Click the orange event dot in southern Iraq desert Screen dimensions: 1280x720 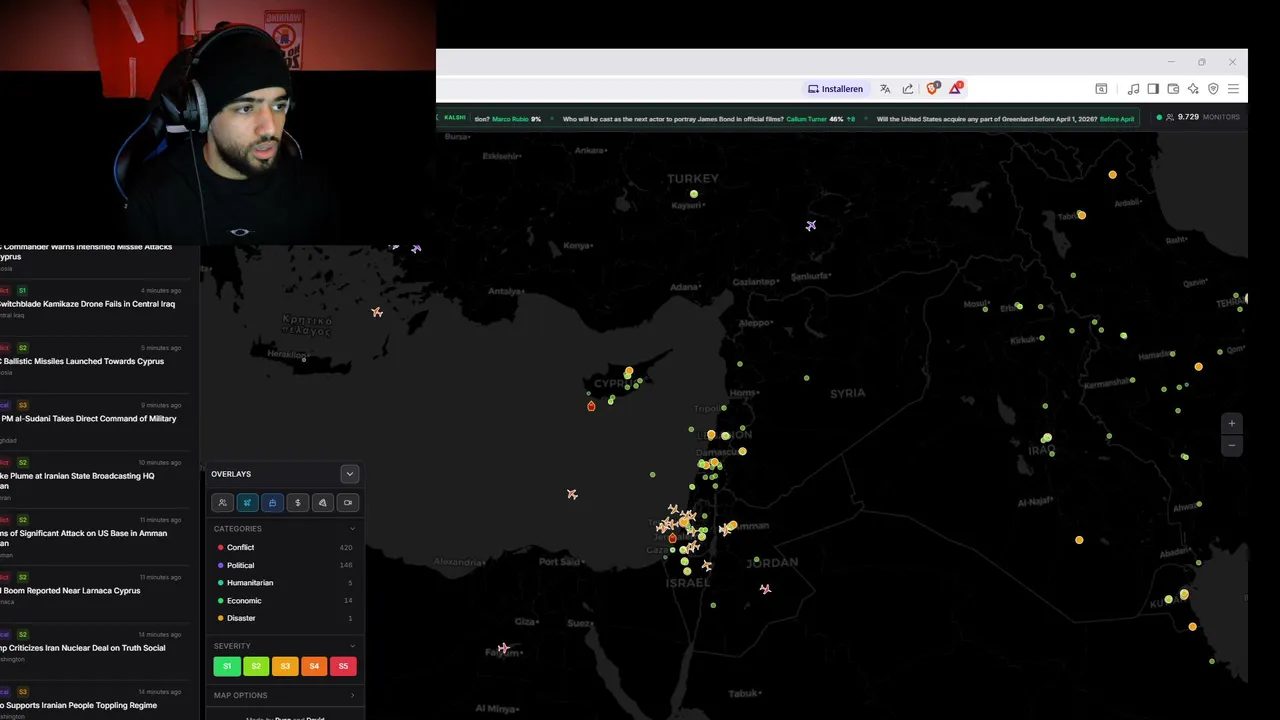click(x=1079, y=540)
